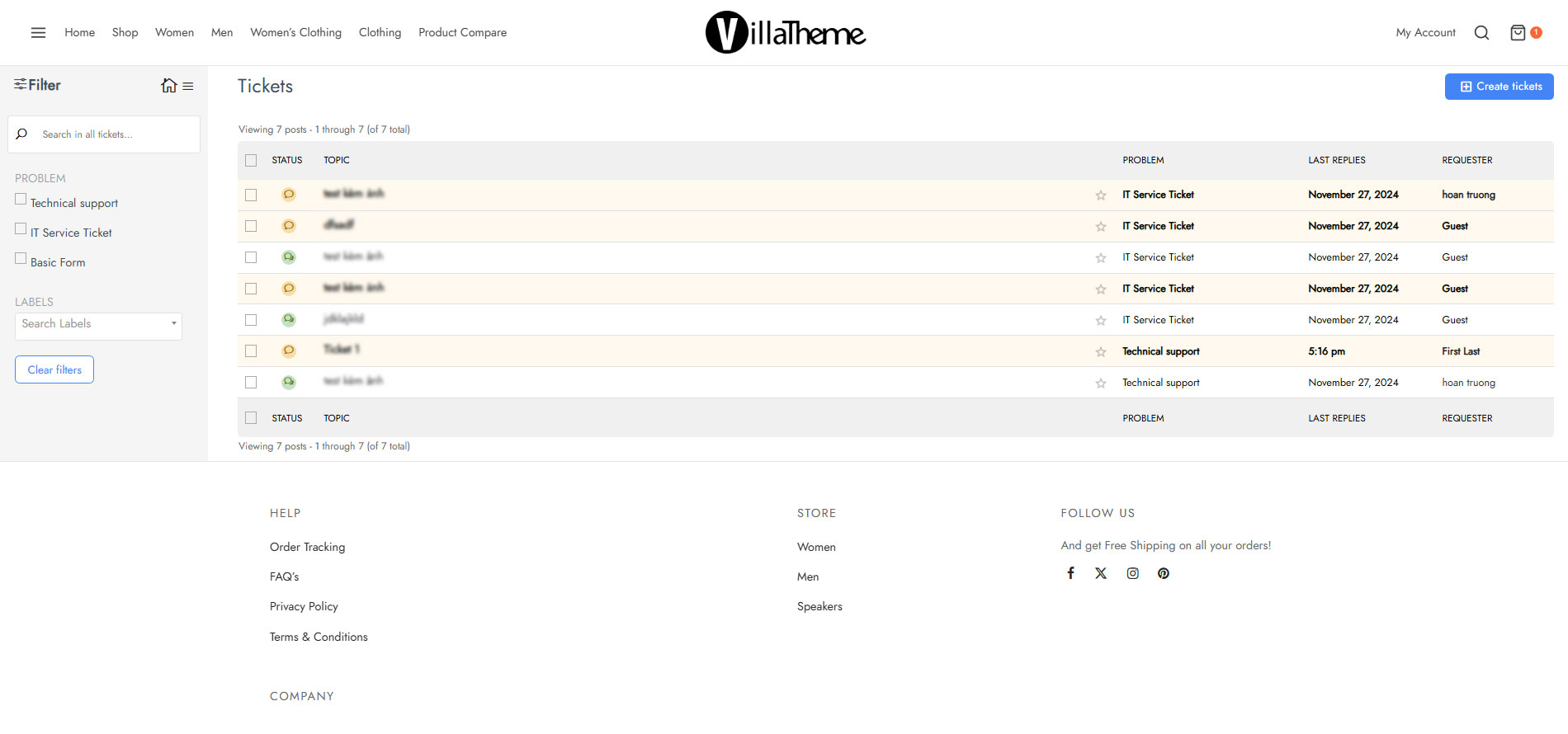Open the Search Labels dropdown

[98, 326]
